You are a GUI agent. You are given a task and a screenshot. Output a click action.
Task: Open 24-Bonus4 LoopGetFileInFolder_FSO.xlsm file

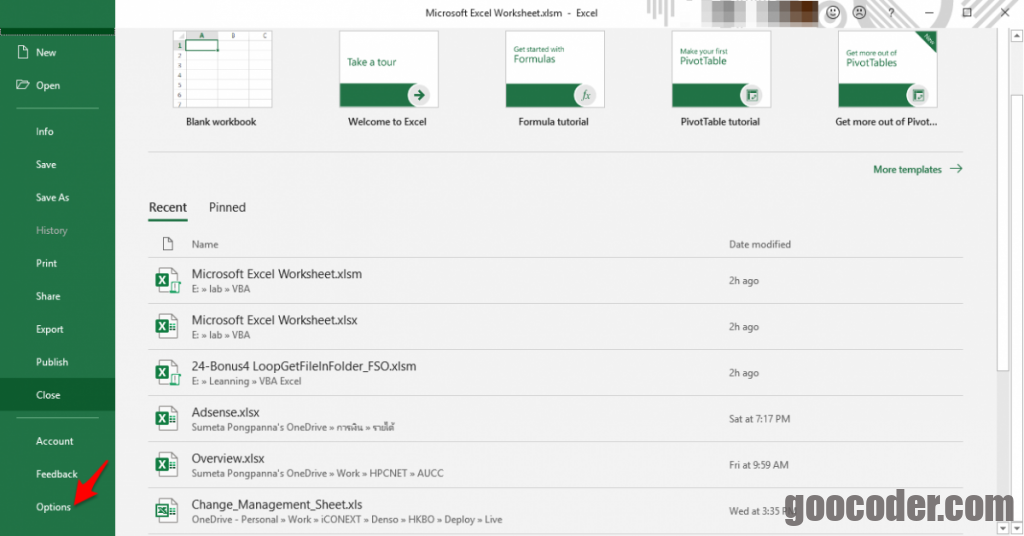[x=555, y=373]
